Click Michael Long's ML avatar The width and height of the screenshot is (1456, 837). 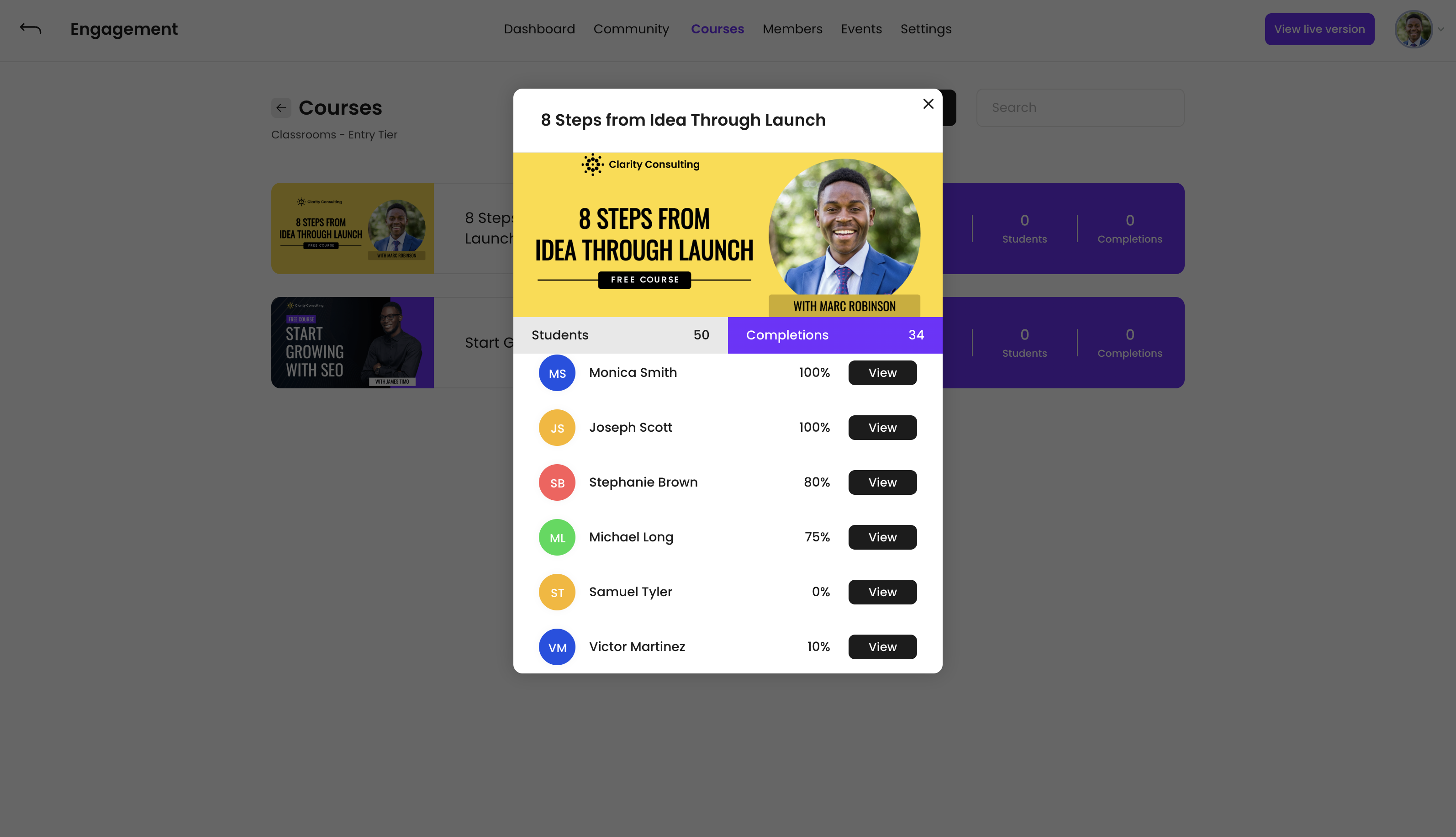(x=557, y=537)
